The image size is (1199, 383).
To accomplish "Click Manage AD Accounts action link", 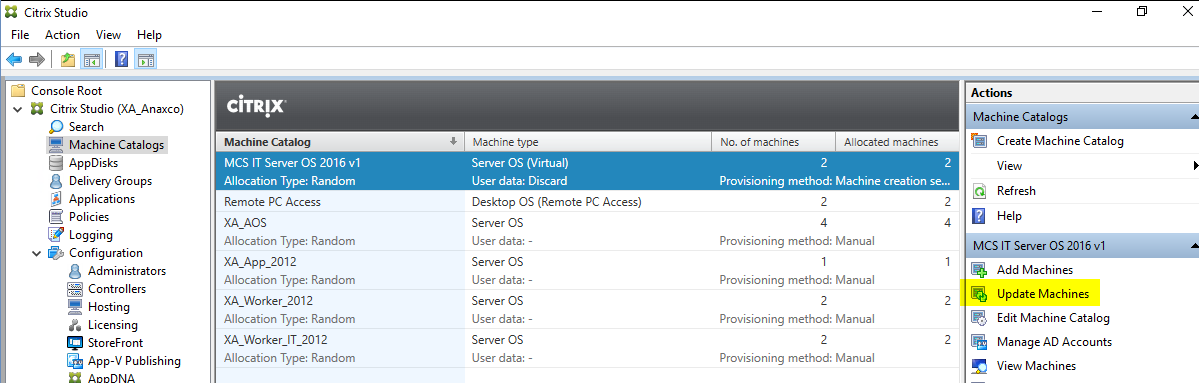I will coord(1054,342).
